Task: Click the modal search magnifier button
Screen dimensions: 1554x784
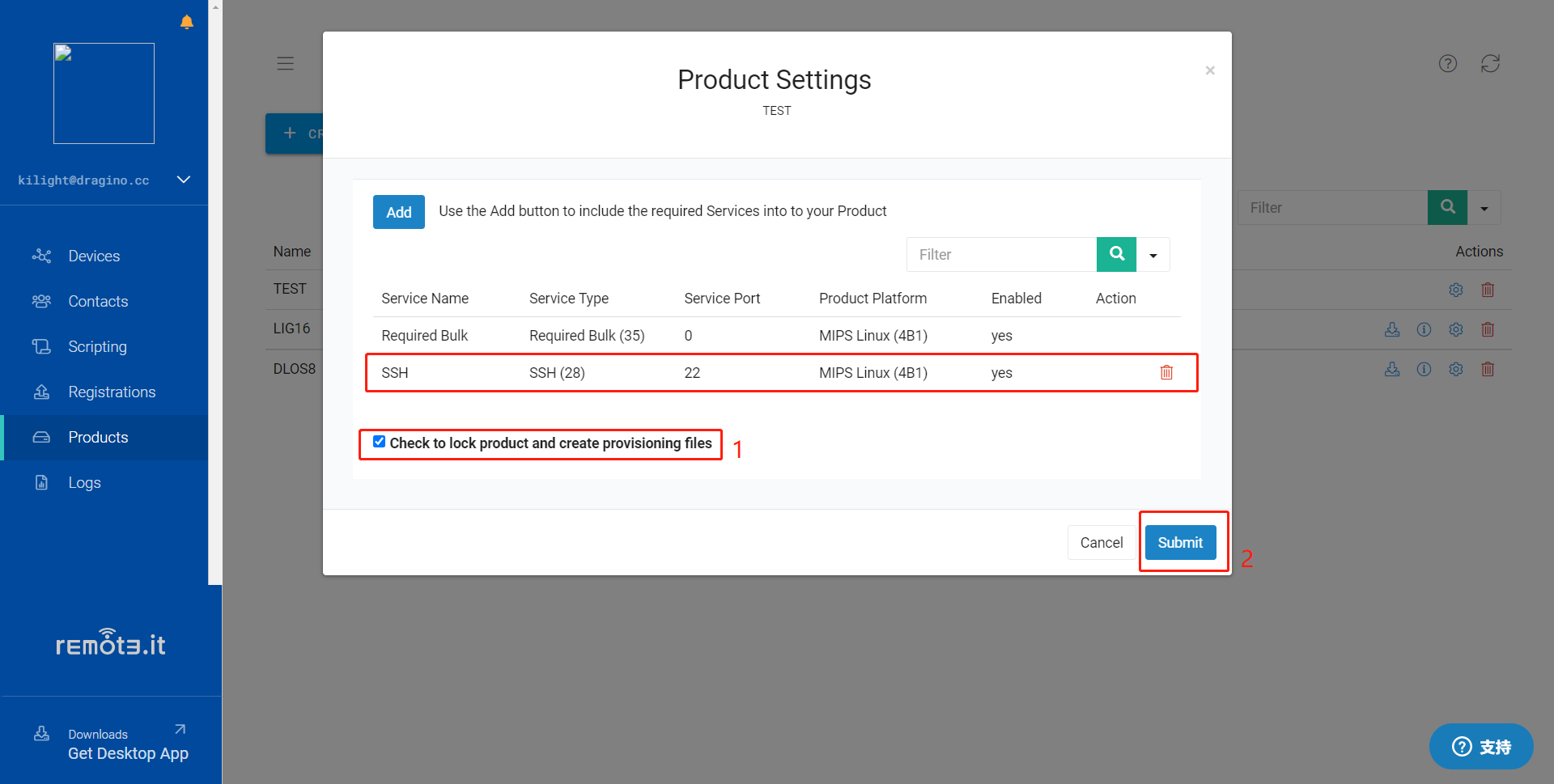Action: [x=1117, y=254]
